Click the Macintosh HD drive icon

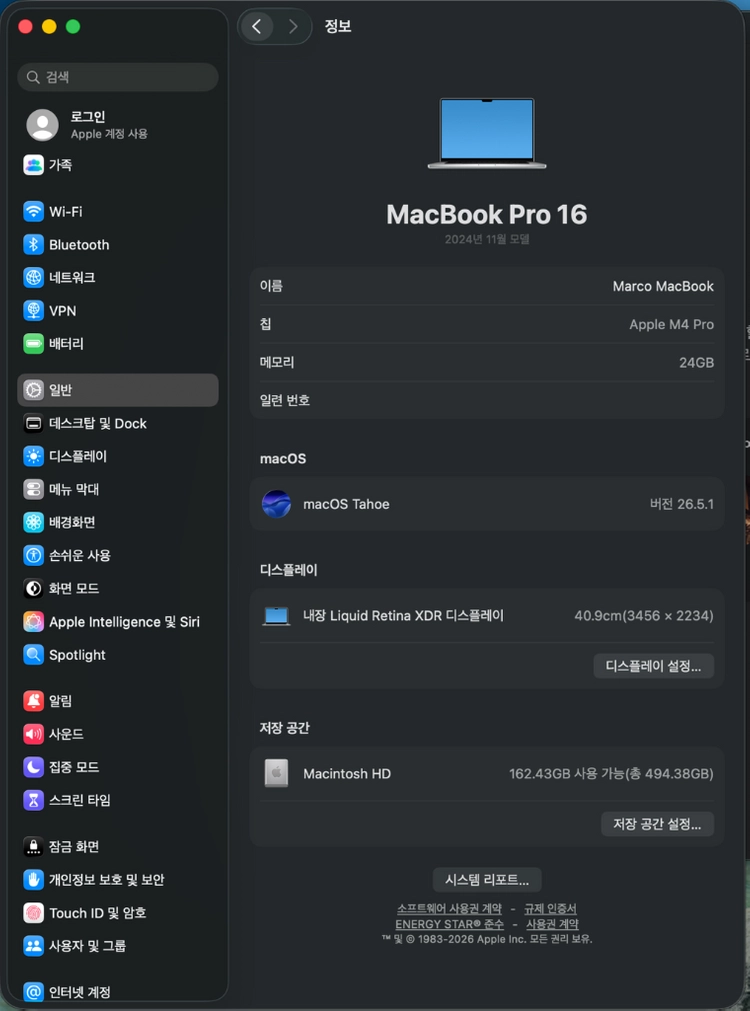[276, 774]
